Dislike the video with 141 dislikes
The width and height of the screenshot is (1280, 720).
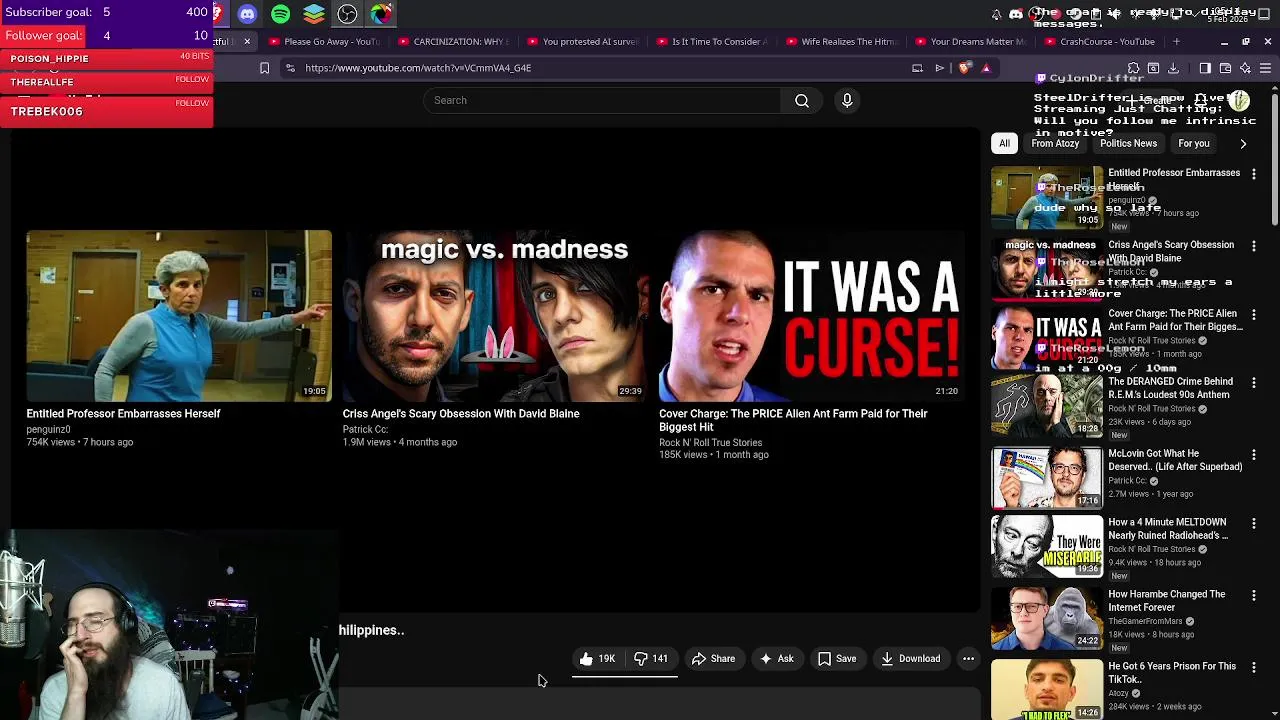point(651,659)
